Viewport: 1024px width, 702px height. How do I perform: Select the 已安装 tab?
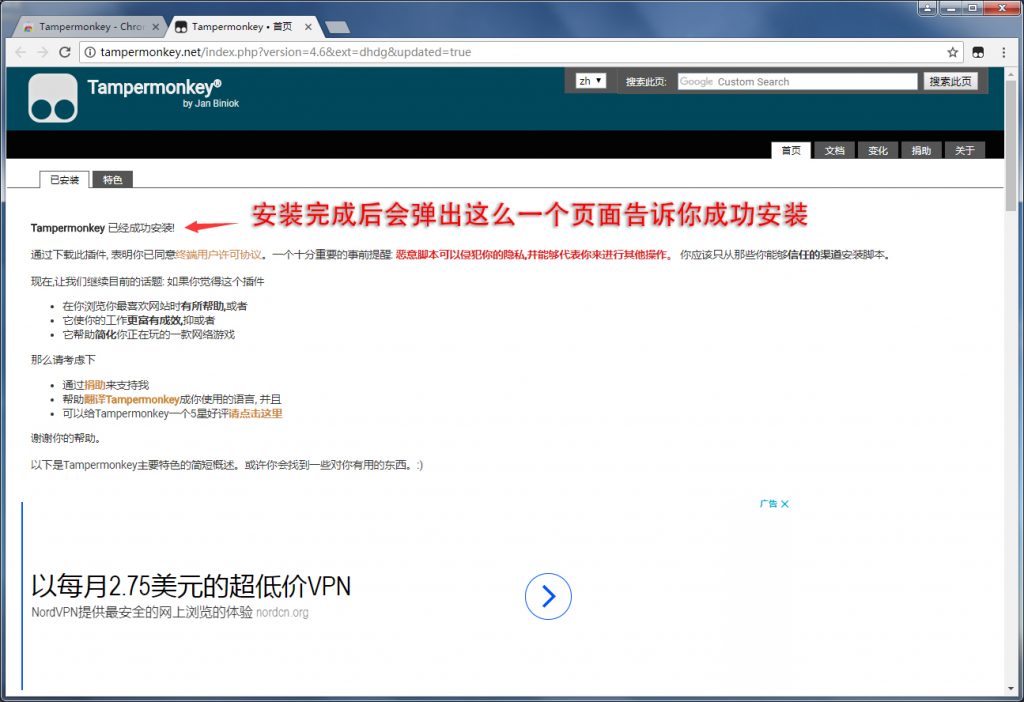tap(64, 179)
